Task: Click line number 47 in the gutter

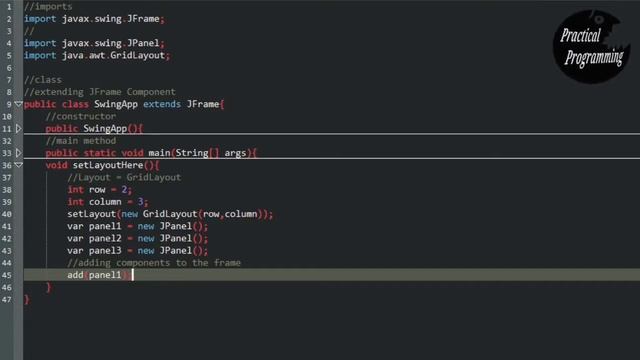Action: pyautogui.click(x=7, y=300)
